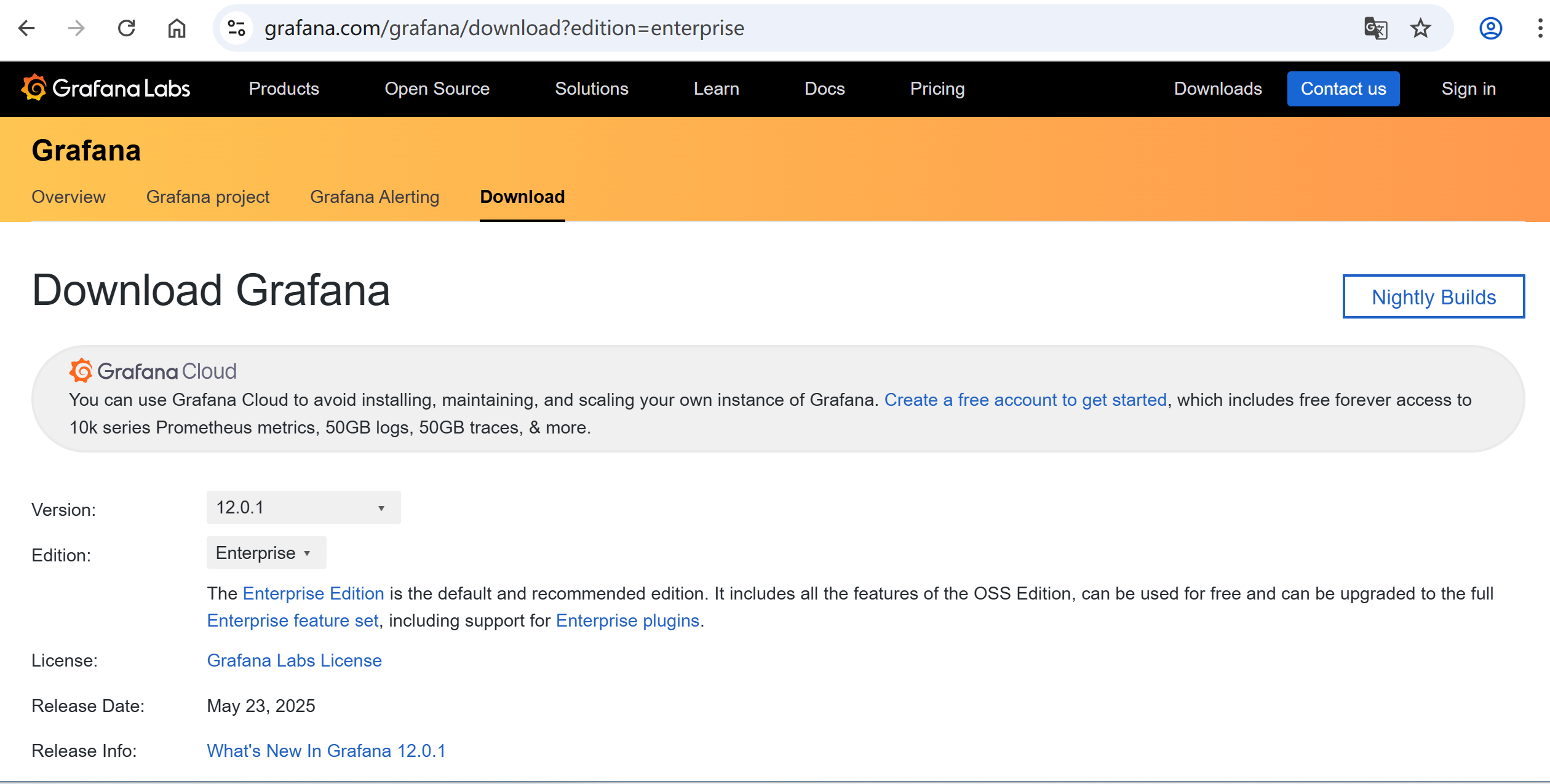The height and width of the screenshot is (784, 1550).
Task: Open the browser home page icon
Action: coord(177,28)
